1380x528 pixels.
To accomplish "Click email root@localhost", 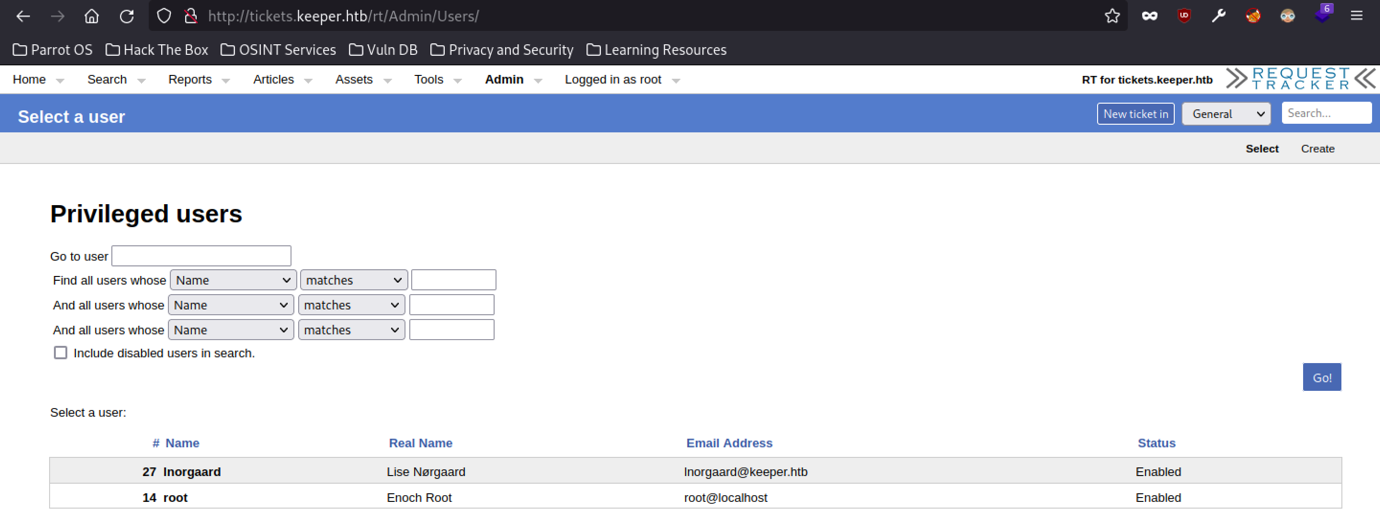I will (726, 497).
